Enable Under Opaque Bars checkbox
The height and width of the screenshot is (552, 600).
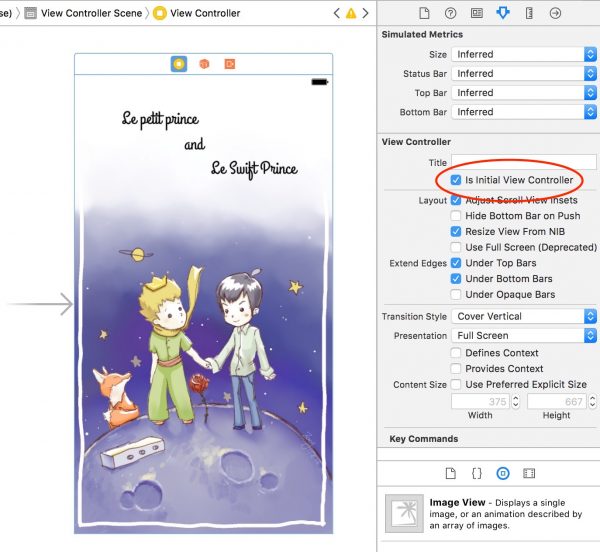(x=456, y=294)
